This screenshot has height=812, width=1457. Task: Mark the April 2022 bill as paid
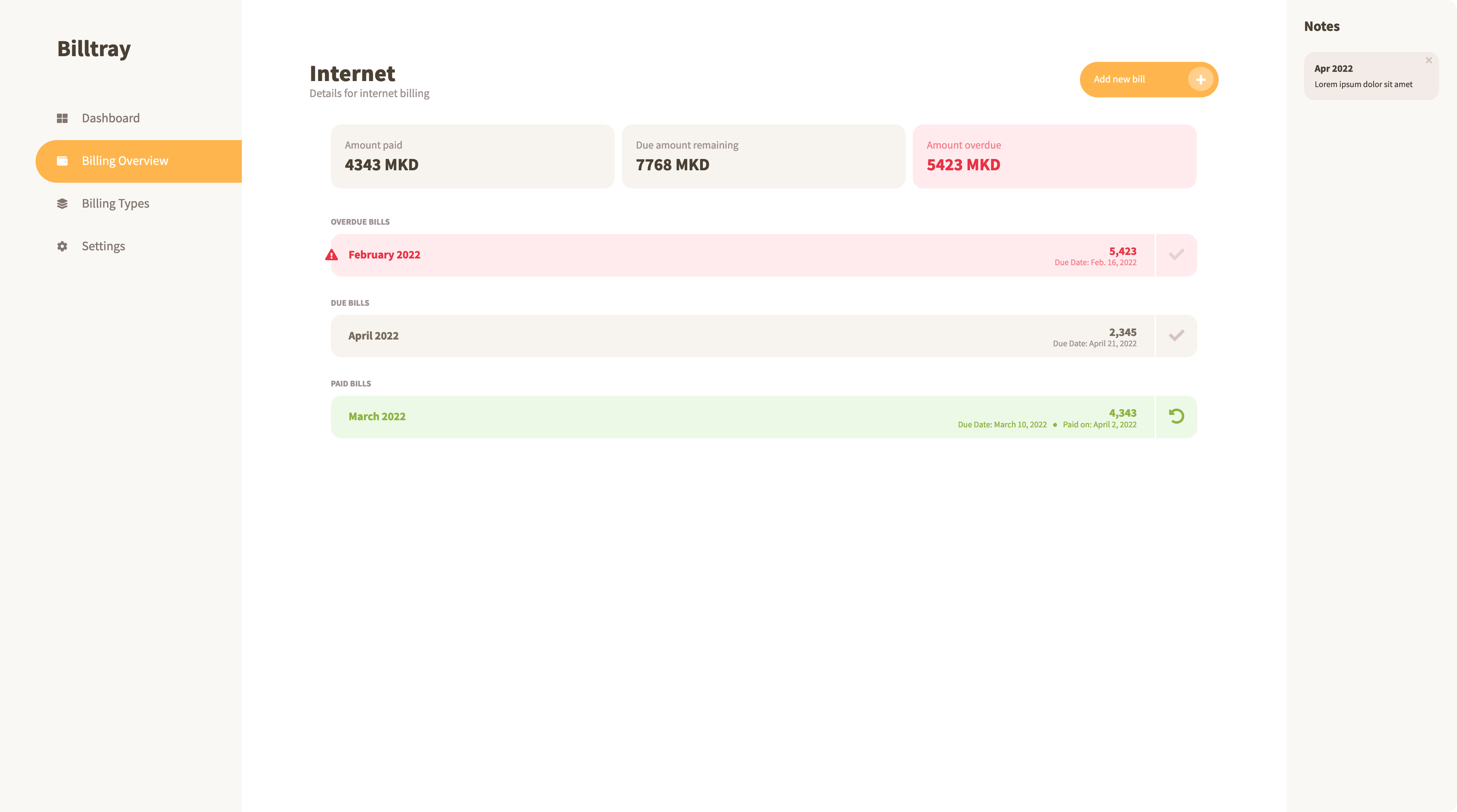point(1176,335)
